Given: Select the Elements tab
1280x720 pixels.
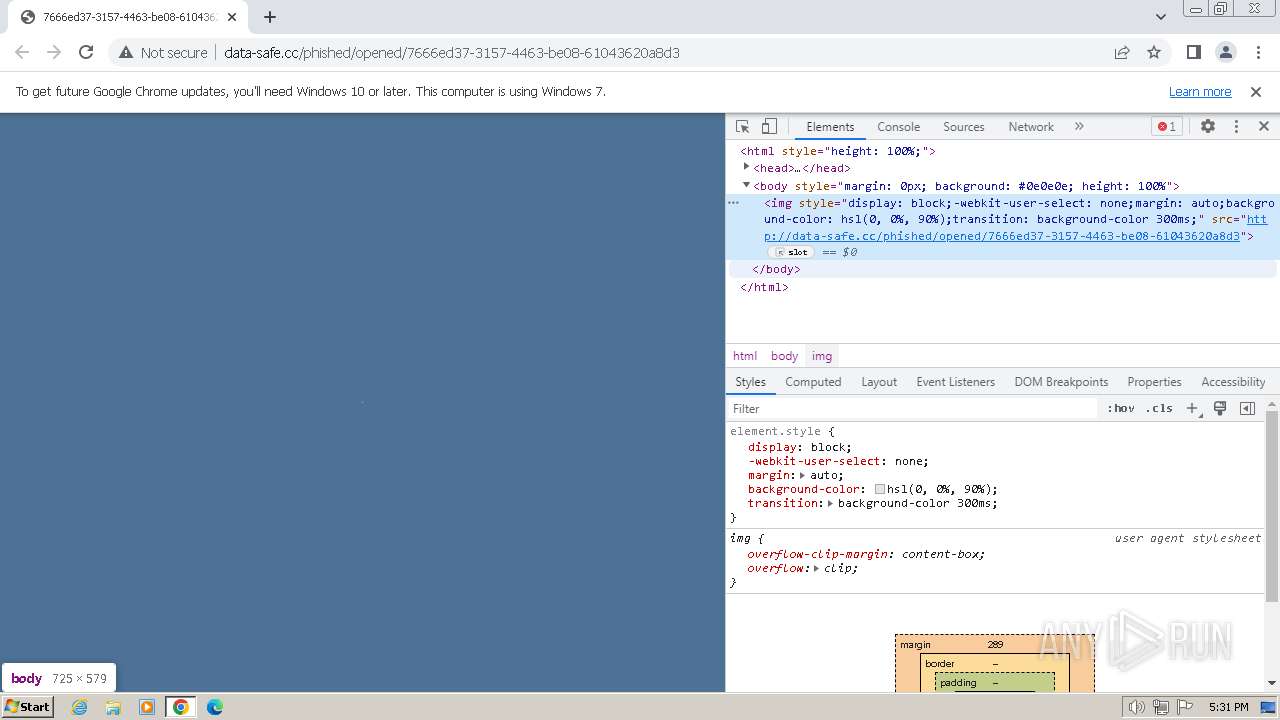Looking at the screenshot, I should coord(830,127).
